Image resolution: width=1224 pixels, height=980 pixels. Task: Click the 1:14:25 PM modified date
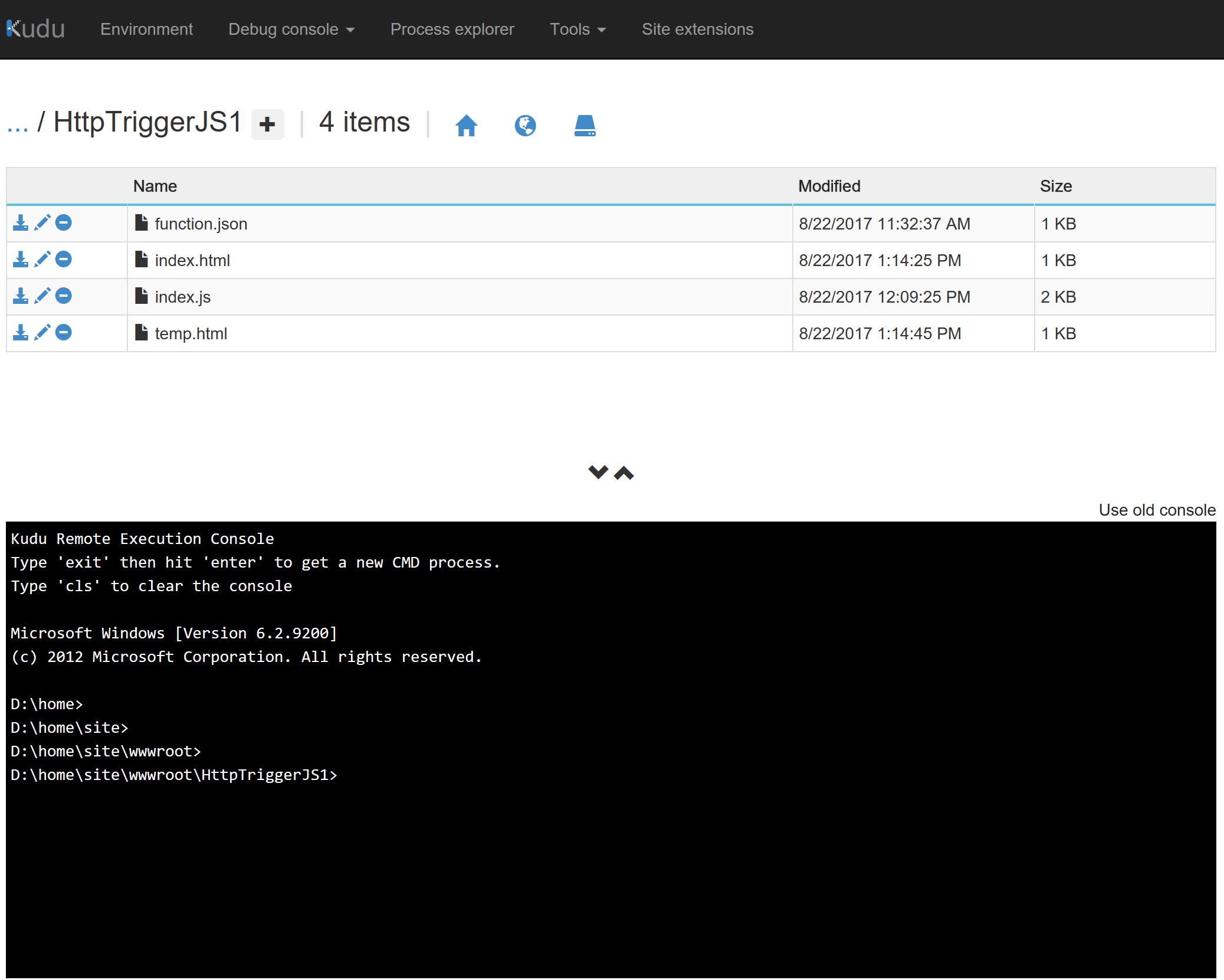tap(880, 261)
